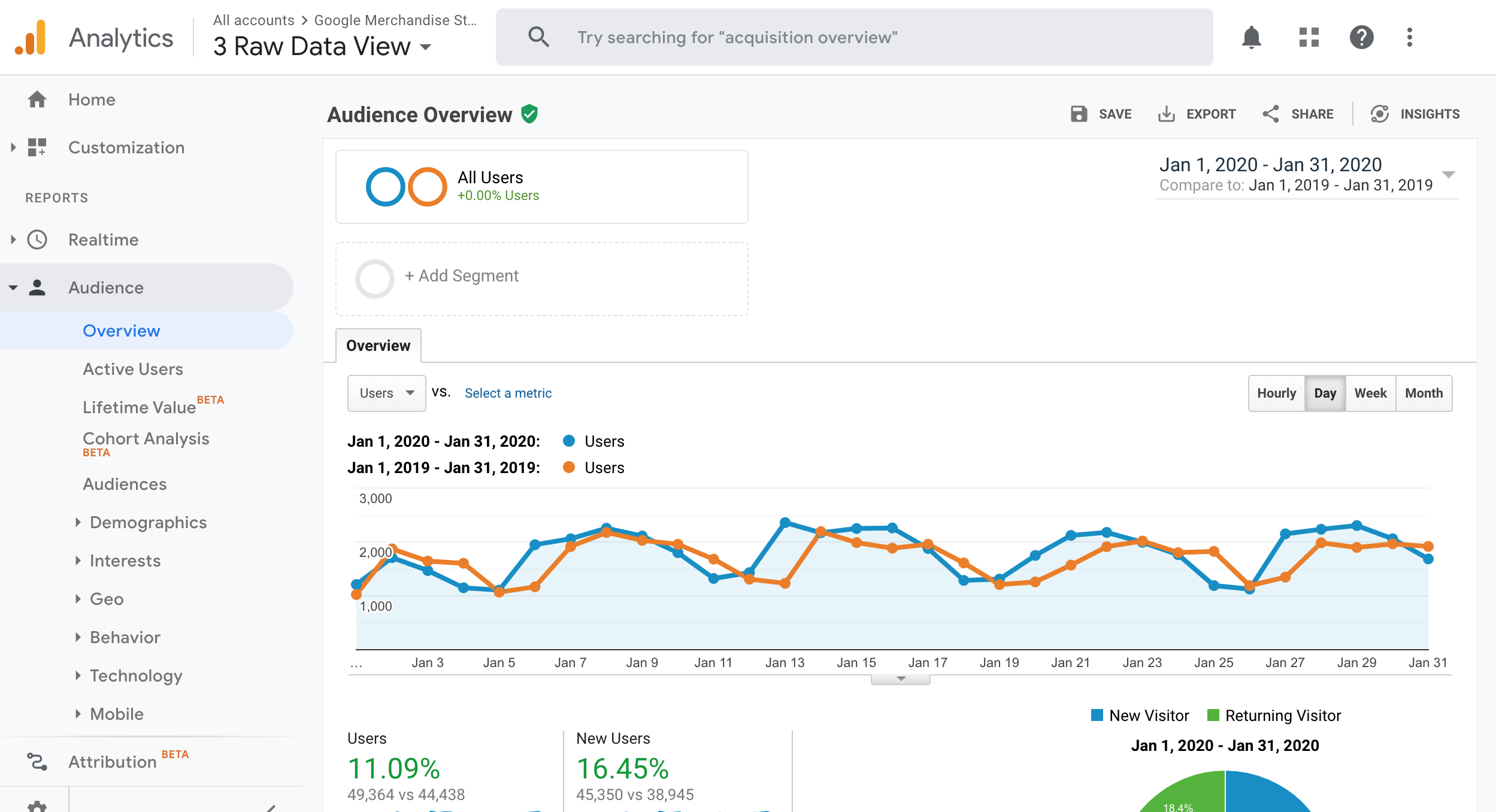Open the Users metric dropdown
1496x812 pixels.
[x=386, y=393]
